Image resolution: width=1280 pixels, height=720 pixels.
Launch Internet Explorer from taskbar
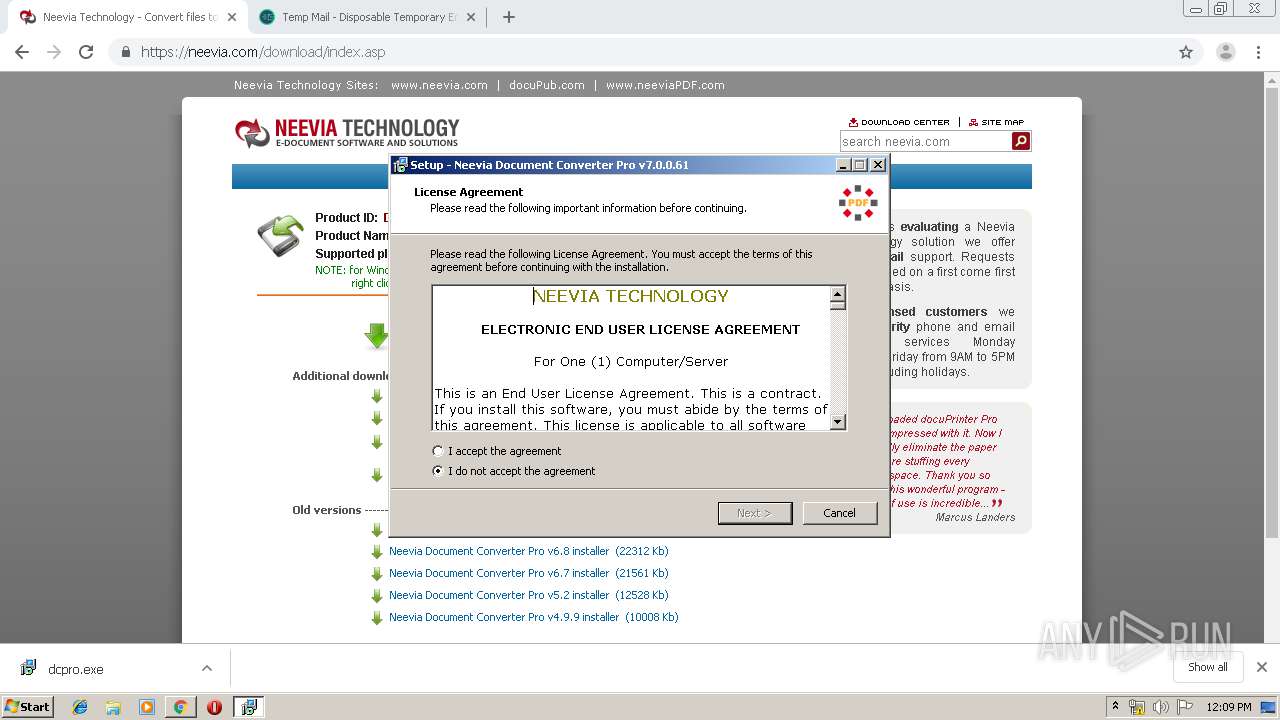point(80,707)
